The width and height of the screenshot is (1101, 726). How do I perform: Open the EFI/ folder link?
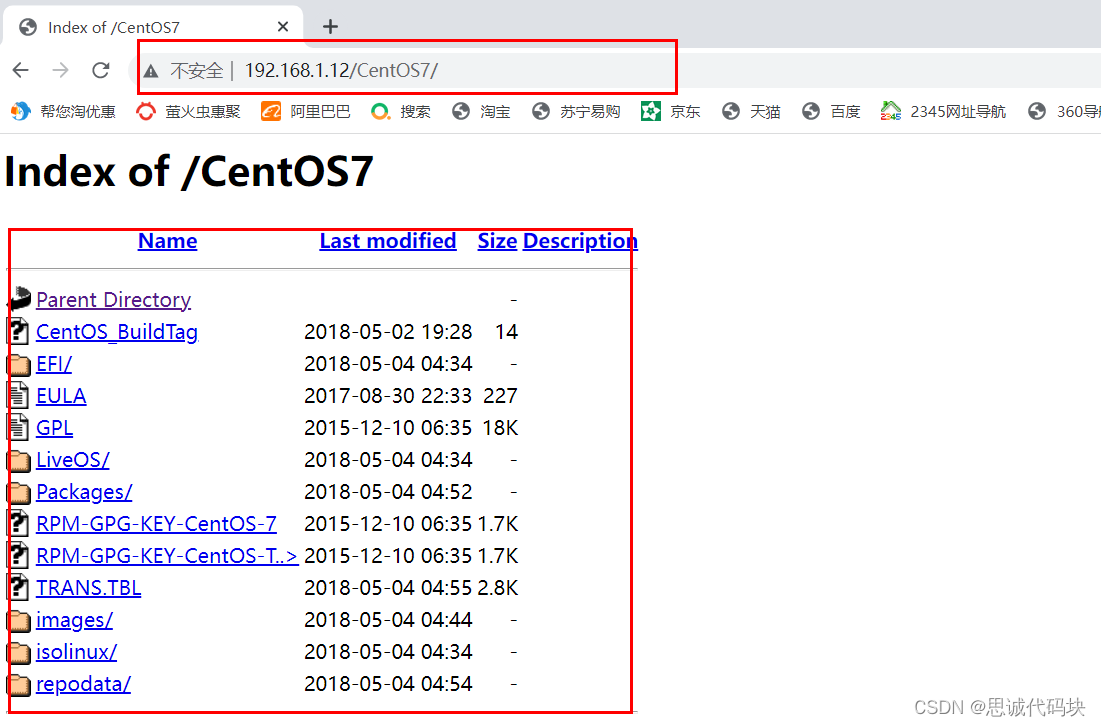click(54, 364)
